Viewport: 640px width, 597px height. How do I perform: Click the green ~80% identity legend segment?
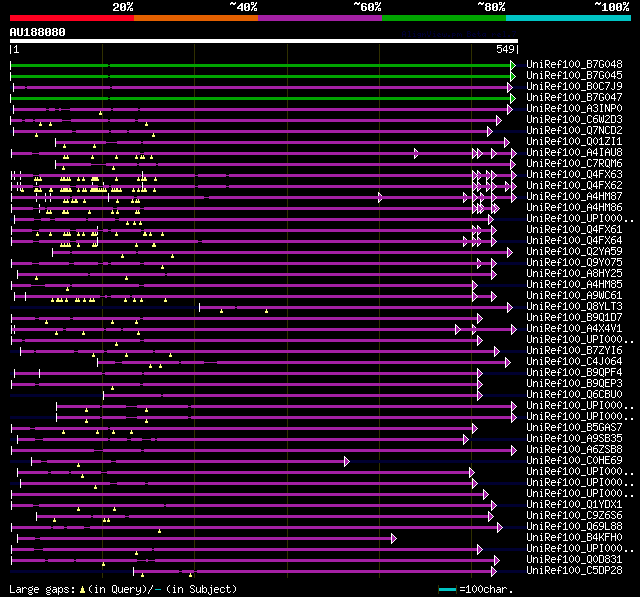point(444,18)
